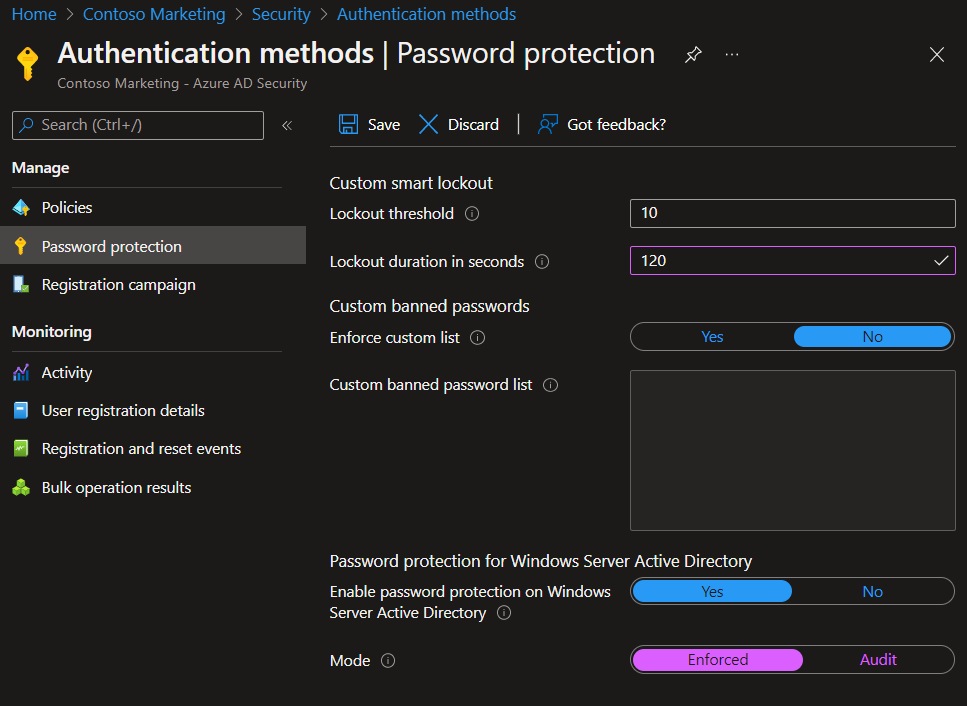Pin this blade using the pin icon

(x=693, y=55)
